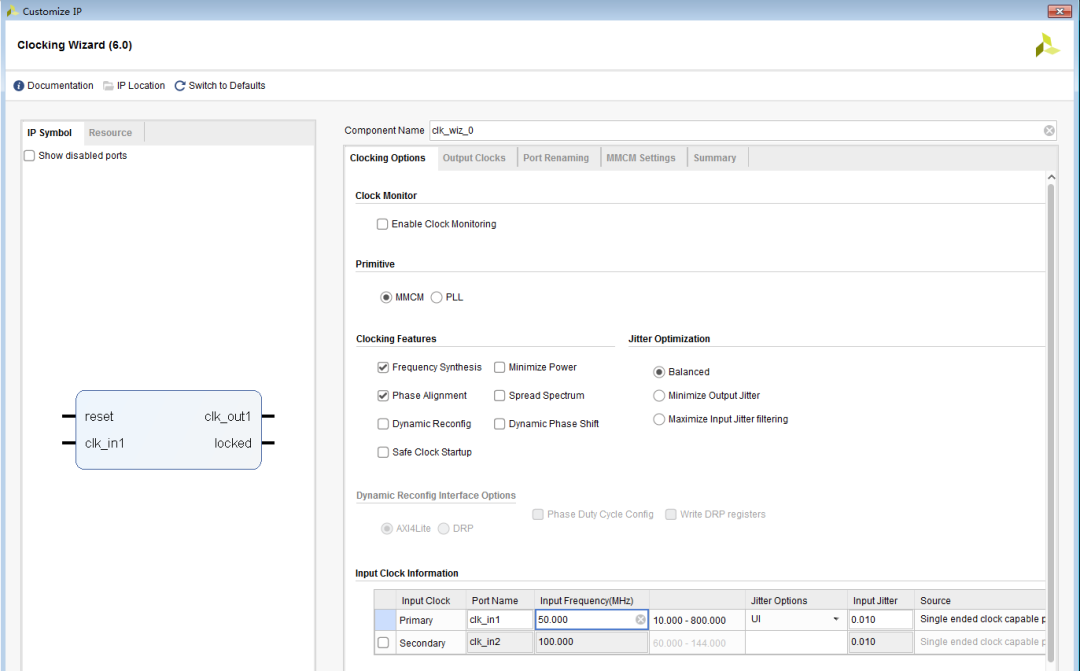Viewport: 1080px width, 671px height.
Task: Click the Primary Input Jitter 0.010 field
Action: tap(880, 619)
